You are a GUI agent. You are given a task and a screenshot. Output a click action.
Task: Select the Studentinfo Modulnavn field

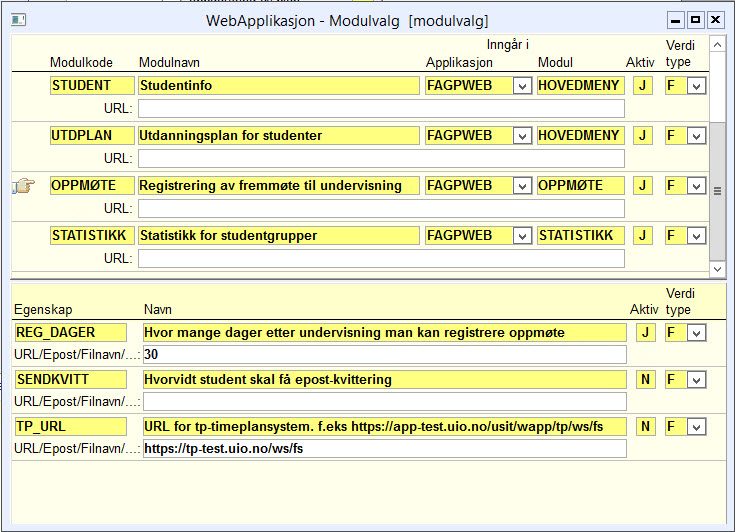[279, 86]
